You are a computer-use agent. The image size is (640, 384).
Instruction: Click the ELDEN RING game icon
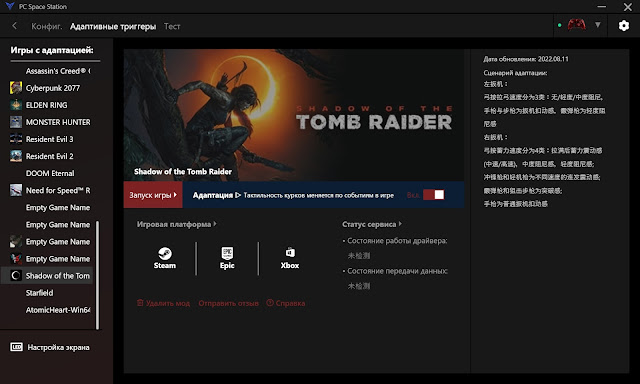pyautogui.click(x=16, y=105)
